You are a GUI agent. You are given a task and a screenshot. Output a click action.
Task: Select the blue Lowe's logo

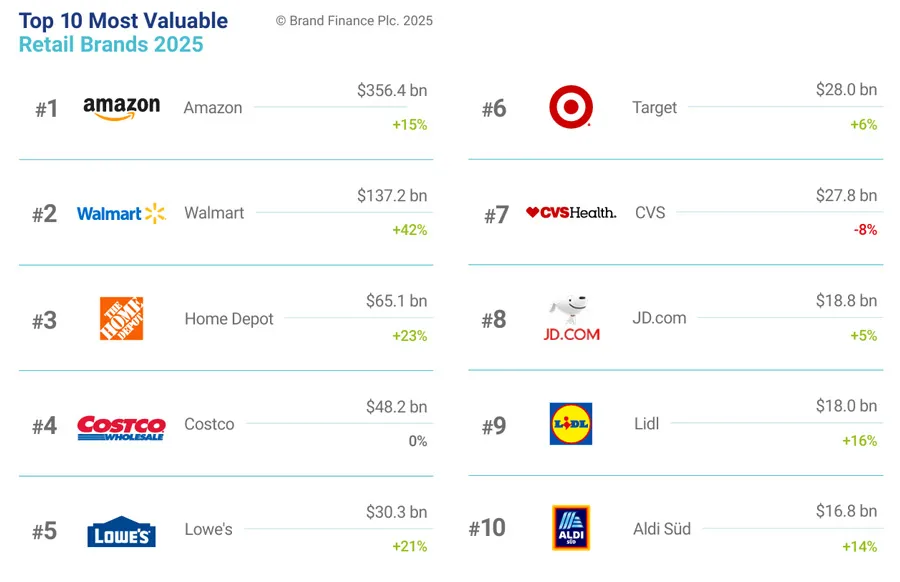pyautogui.click(x=121, y=531)
